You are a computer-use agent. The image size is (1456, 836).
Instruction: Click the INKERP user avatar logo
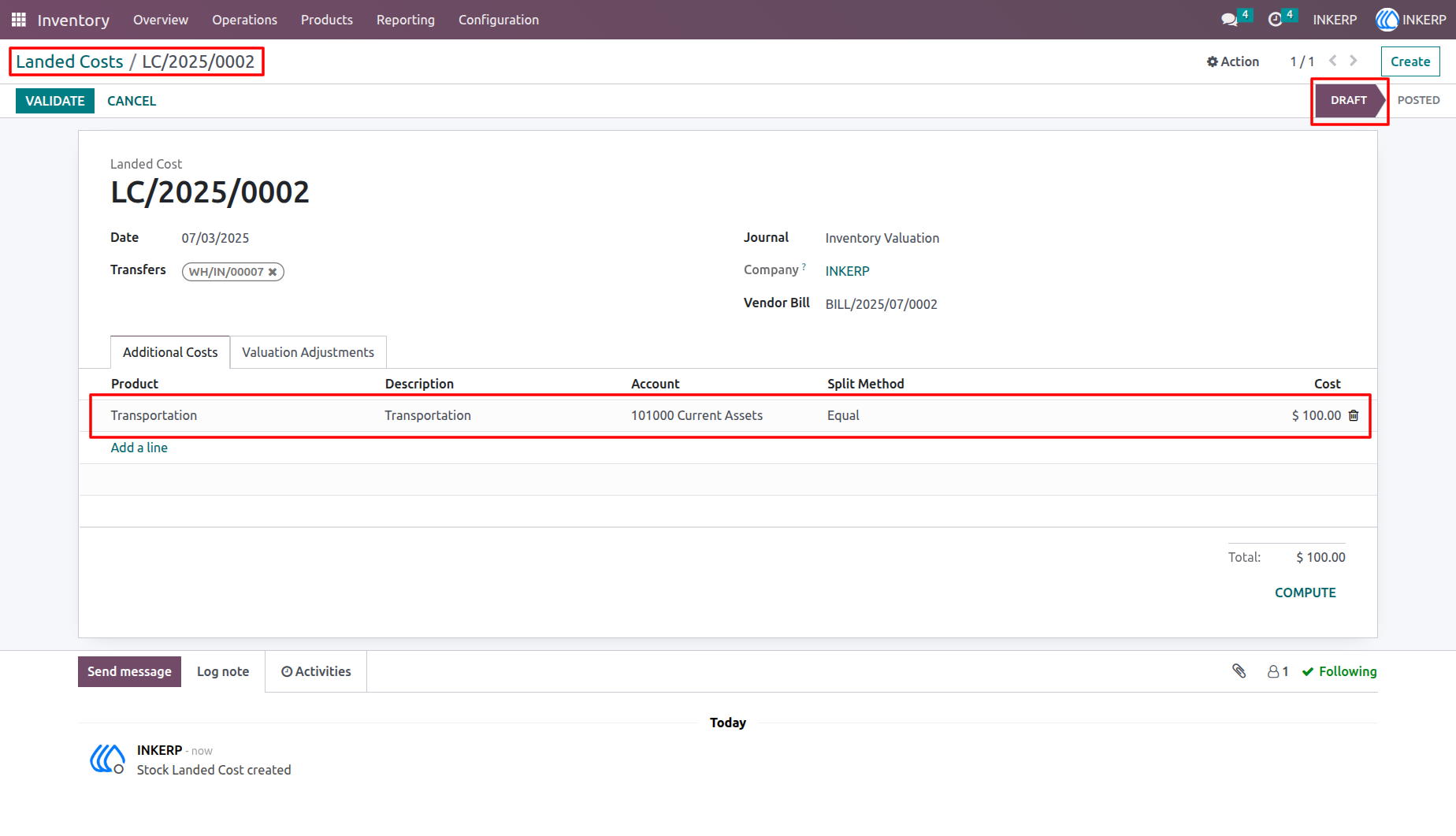pyautogui.click(x=1387, y=20)
